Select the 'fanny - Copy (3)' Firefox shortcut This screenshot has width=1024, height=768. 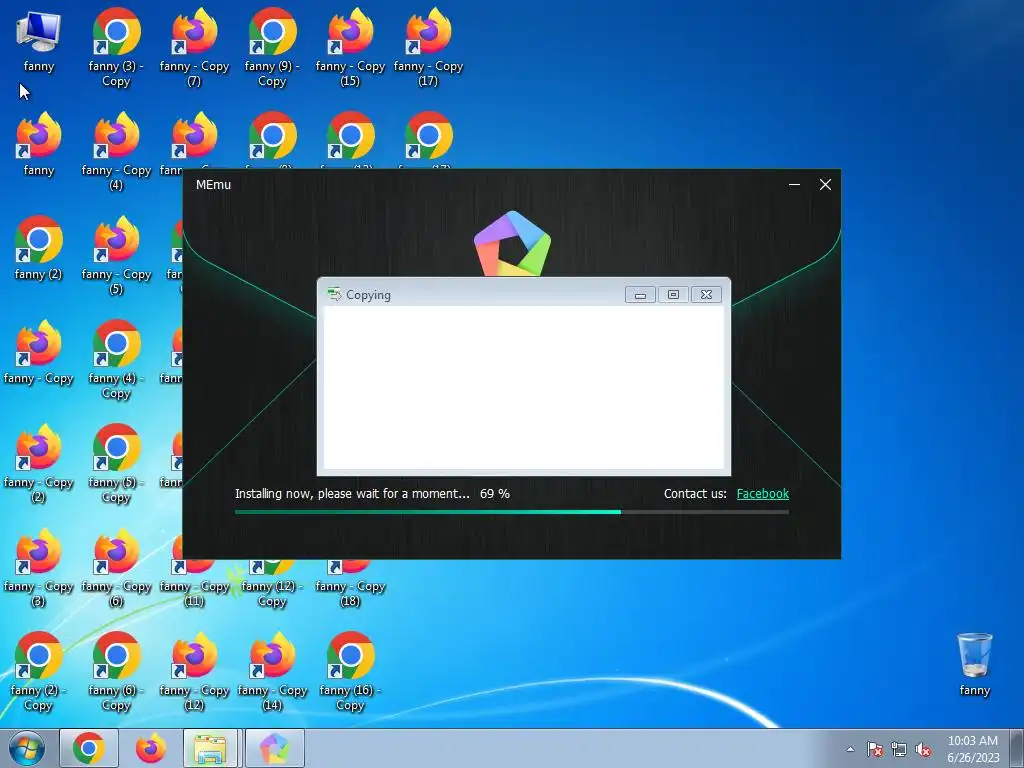pyautogui.click(x=39, y=568)
